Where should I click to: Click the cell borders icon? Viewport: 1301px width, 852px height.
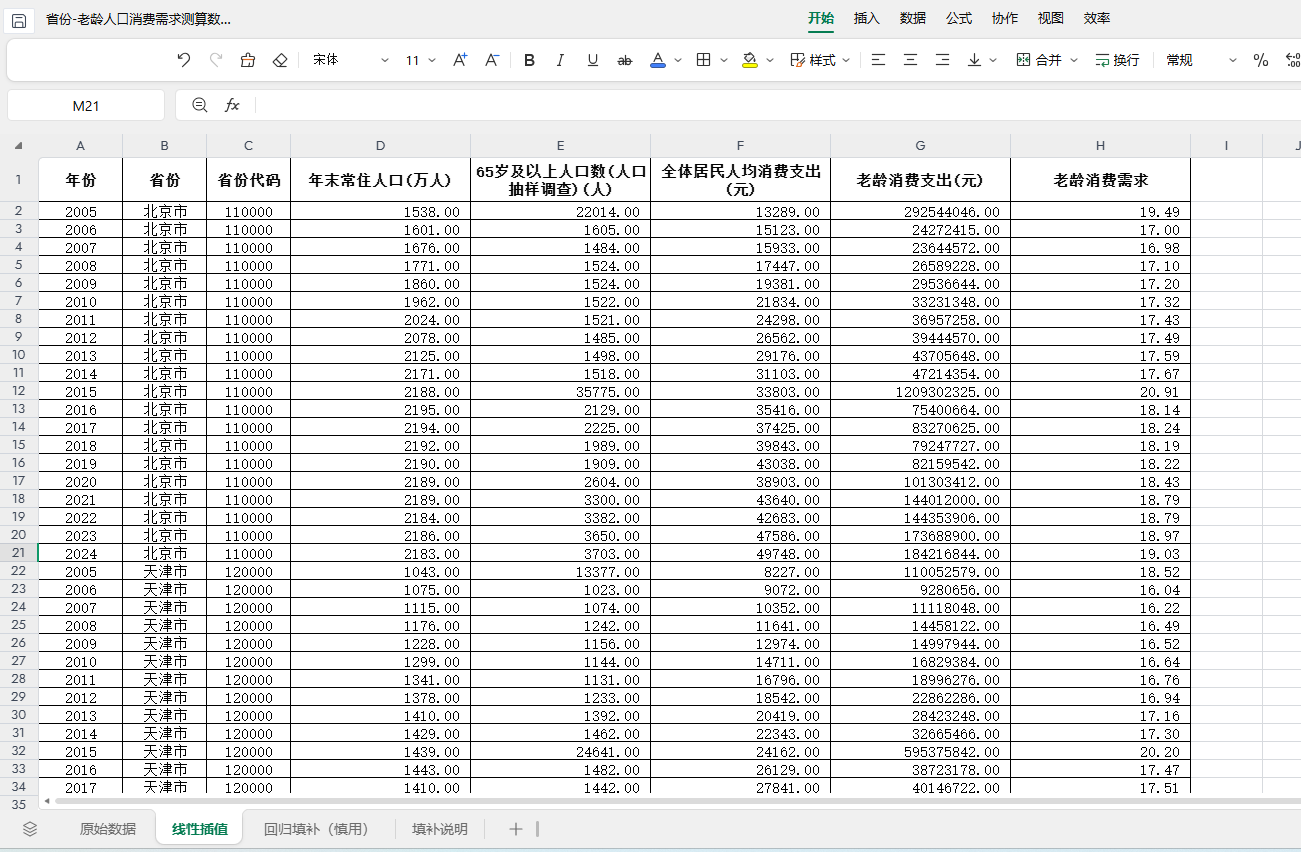(x=704, y=60)
